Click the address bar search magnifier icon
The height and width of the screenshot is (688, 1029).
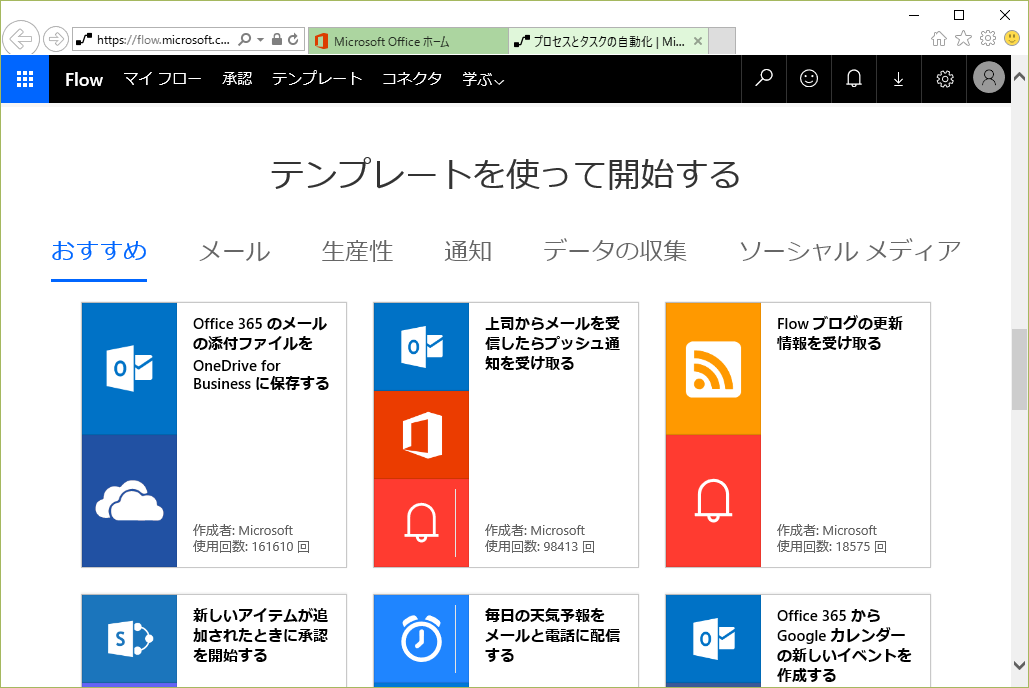(x=244, y=39)
